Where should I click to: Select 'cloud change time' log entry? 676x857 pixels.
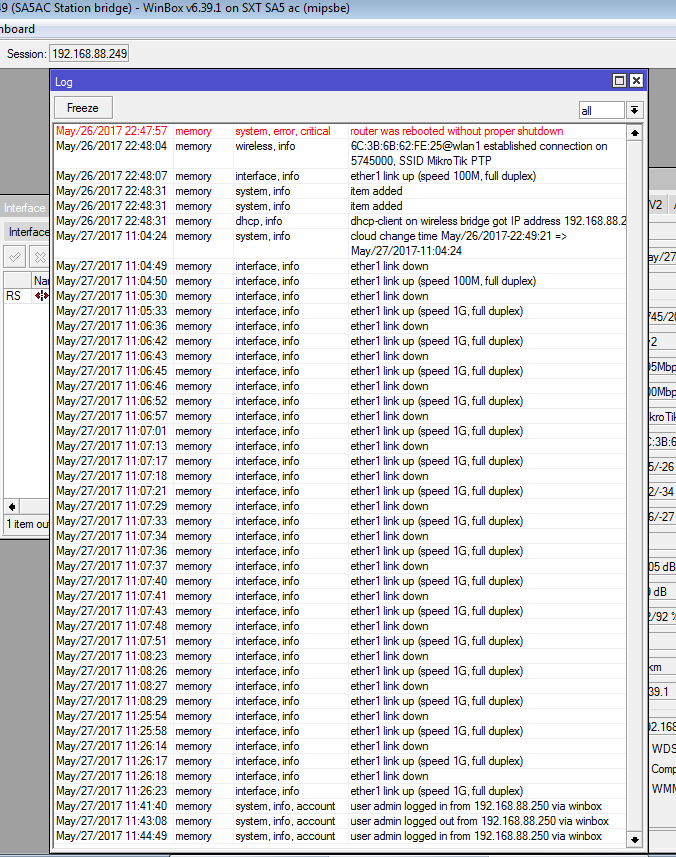[x=340, y=243]
